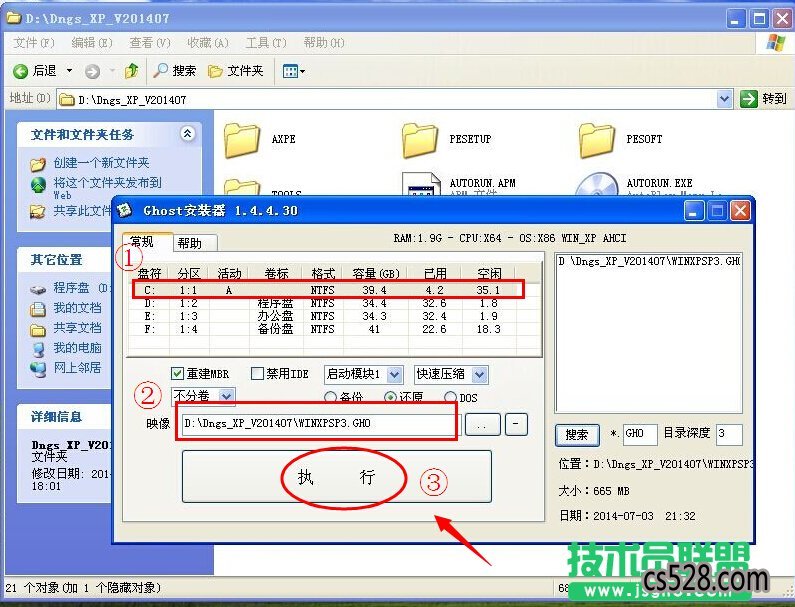The width and height of the screenshot is (795, 607).
Task: Click the GHO extension filter field
Action: tap(640, 434)
